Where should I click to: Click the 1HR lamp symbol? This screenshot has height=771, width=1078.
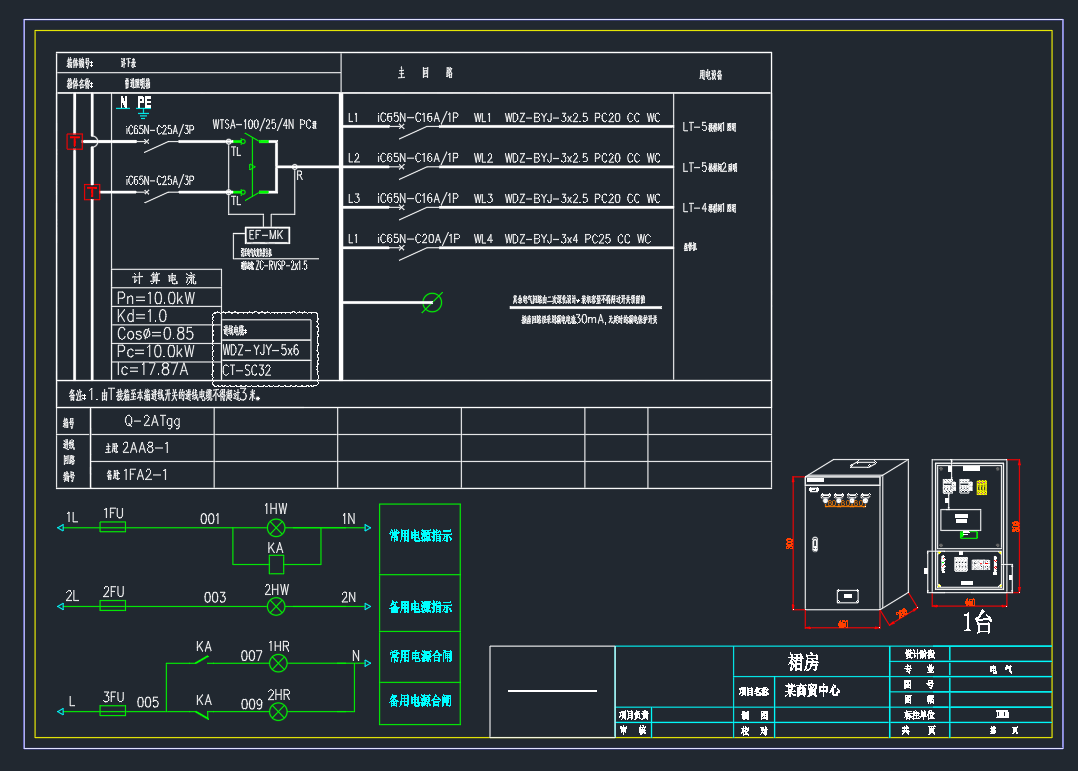click(x=279, y=663)
